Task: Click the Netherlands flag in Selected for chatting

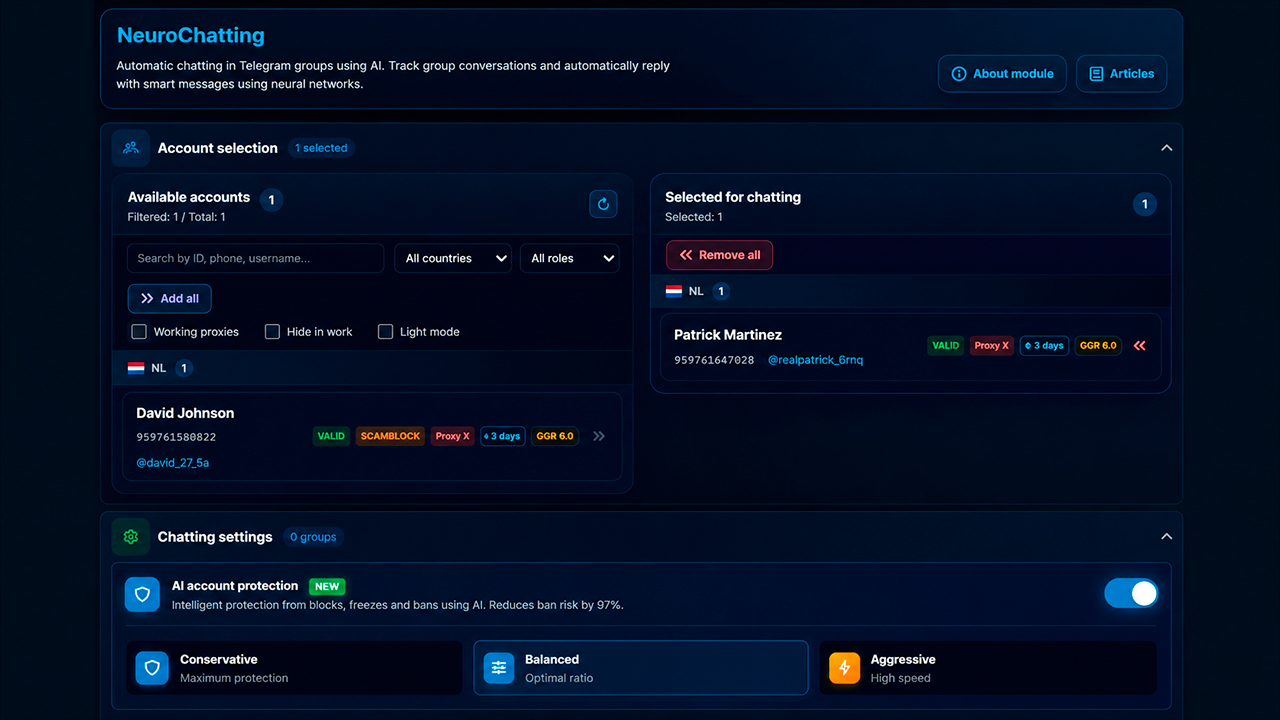Action: tap(674, 291)
